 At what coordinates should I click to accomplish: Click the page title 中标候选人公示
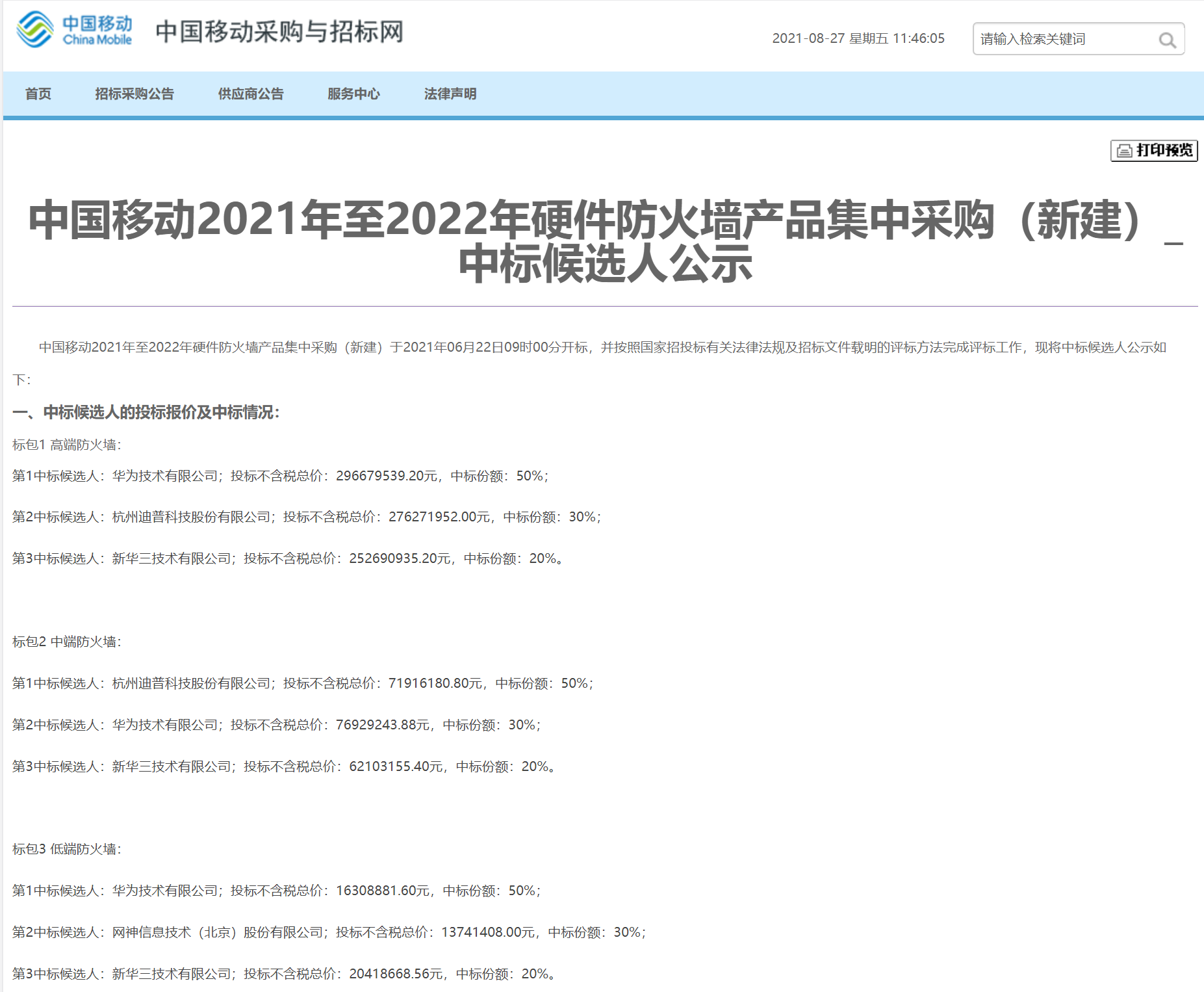[x=605, y=263]
